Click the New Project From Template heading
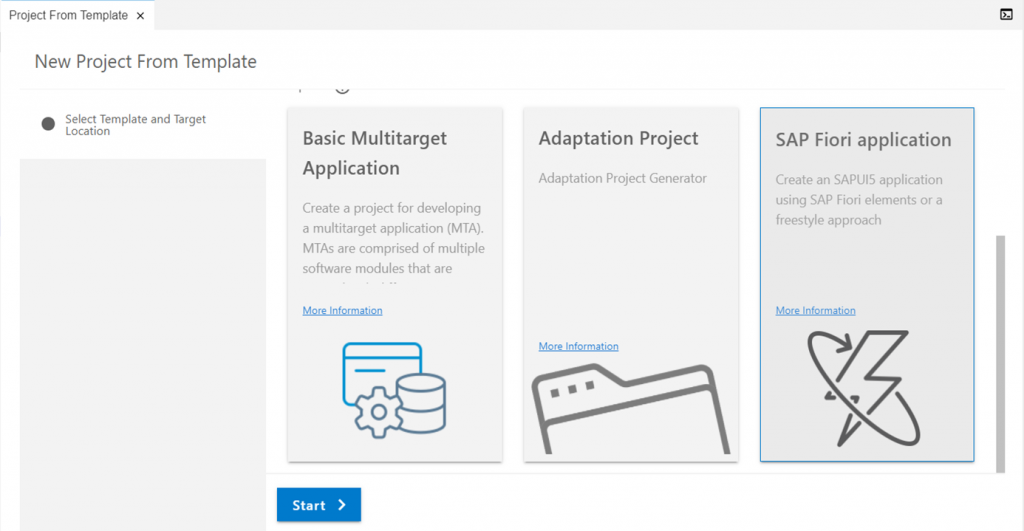The image size is (1024, 531). tap(146, 61)
